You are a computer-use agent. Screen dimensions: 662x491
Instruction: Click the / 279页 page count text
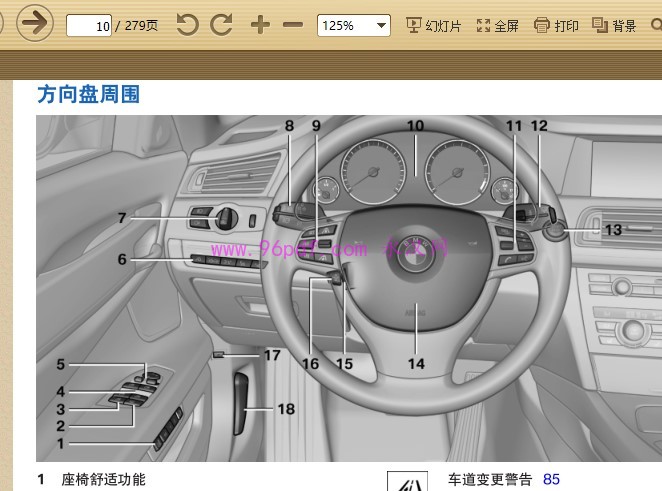click(136, 26)
